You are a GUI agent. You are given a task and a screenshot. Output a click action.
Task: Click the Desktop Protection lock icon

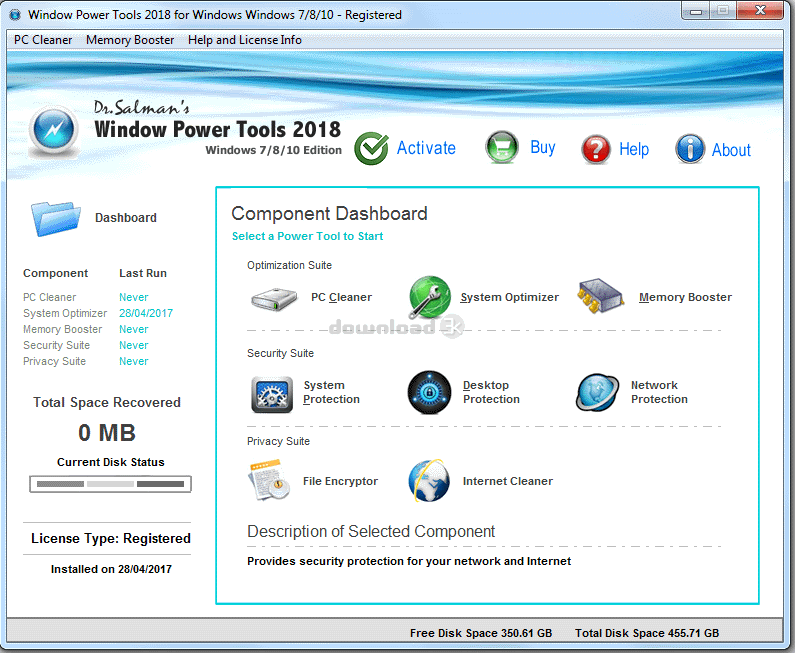(429, 392)
